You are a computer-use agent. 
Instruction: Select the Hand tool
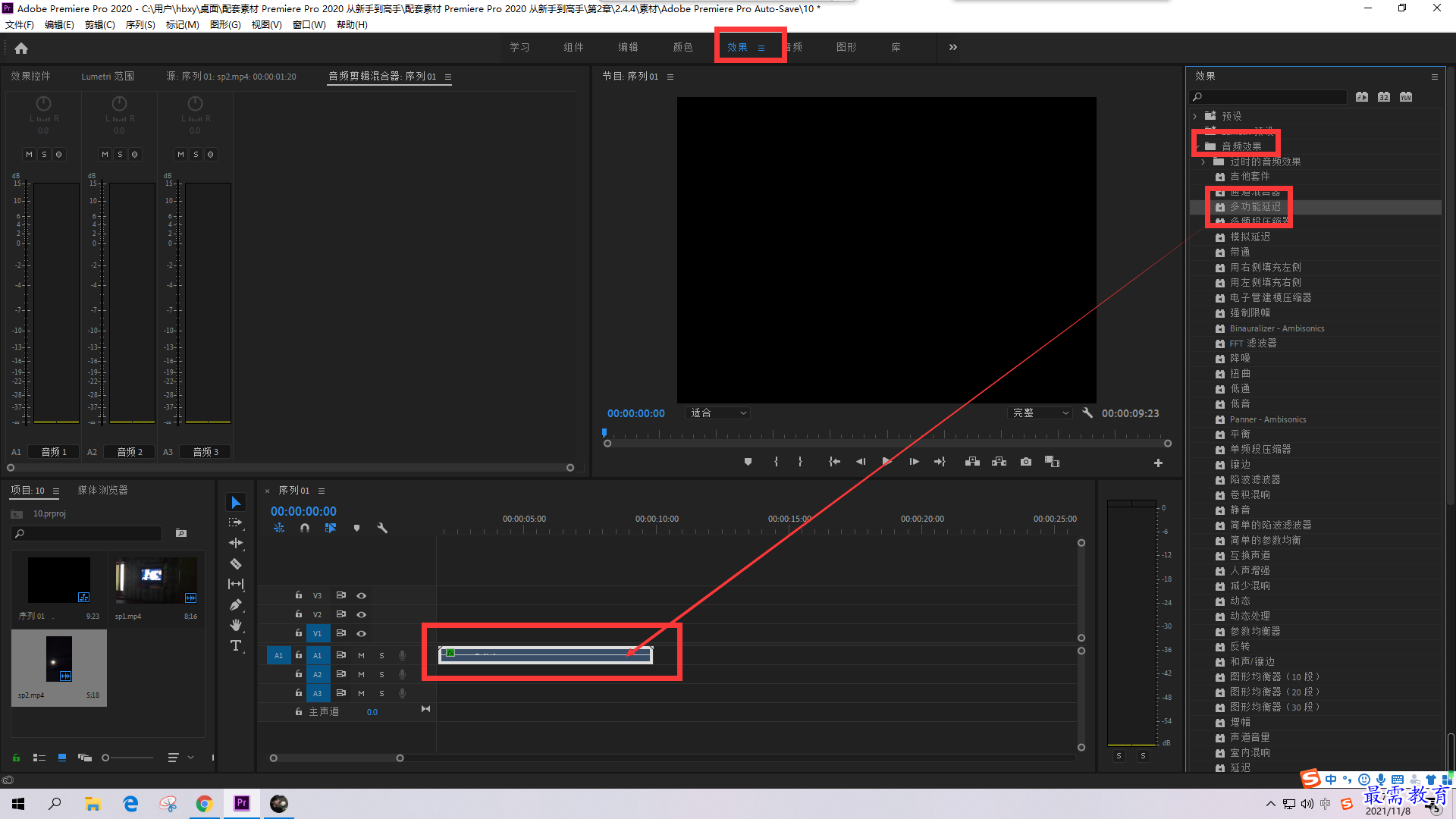[x=236, y=625]
